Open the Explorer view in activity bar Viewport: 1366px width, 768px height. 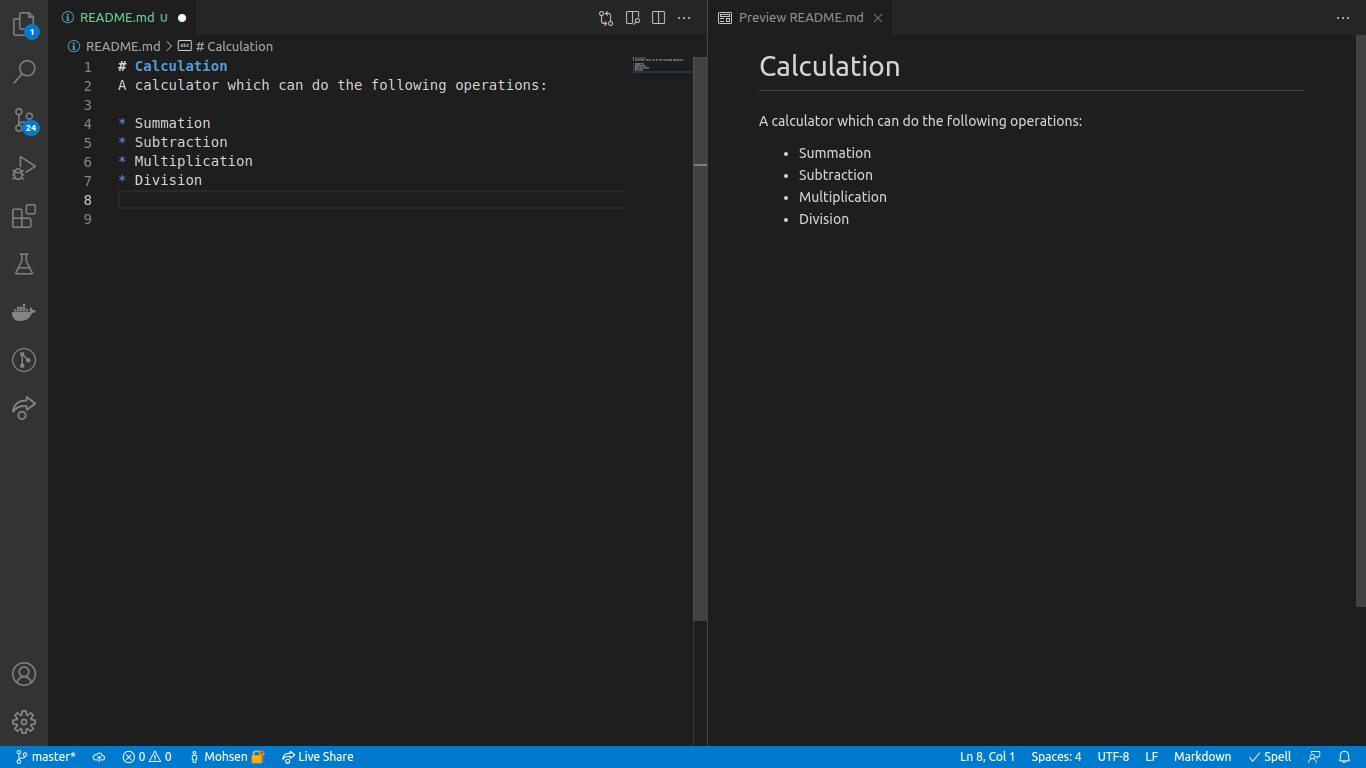[x=24, y=24]
